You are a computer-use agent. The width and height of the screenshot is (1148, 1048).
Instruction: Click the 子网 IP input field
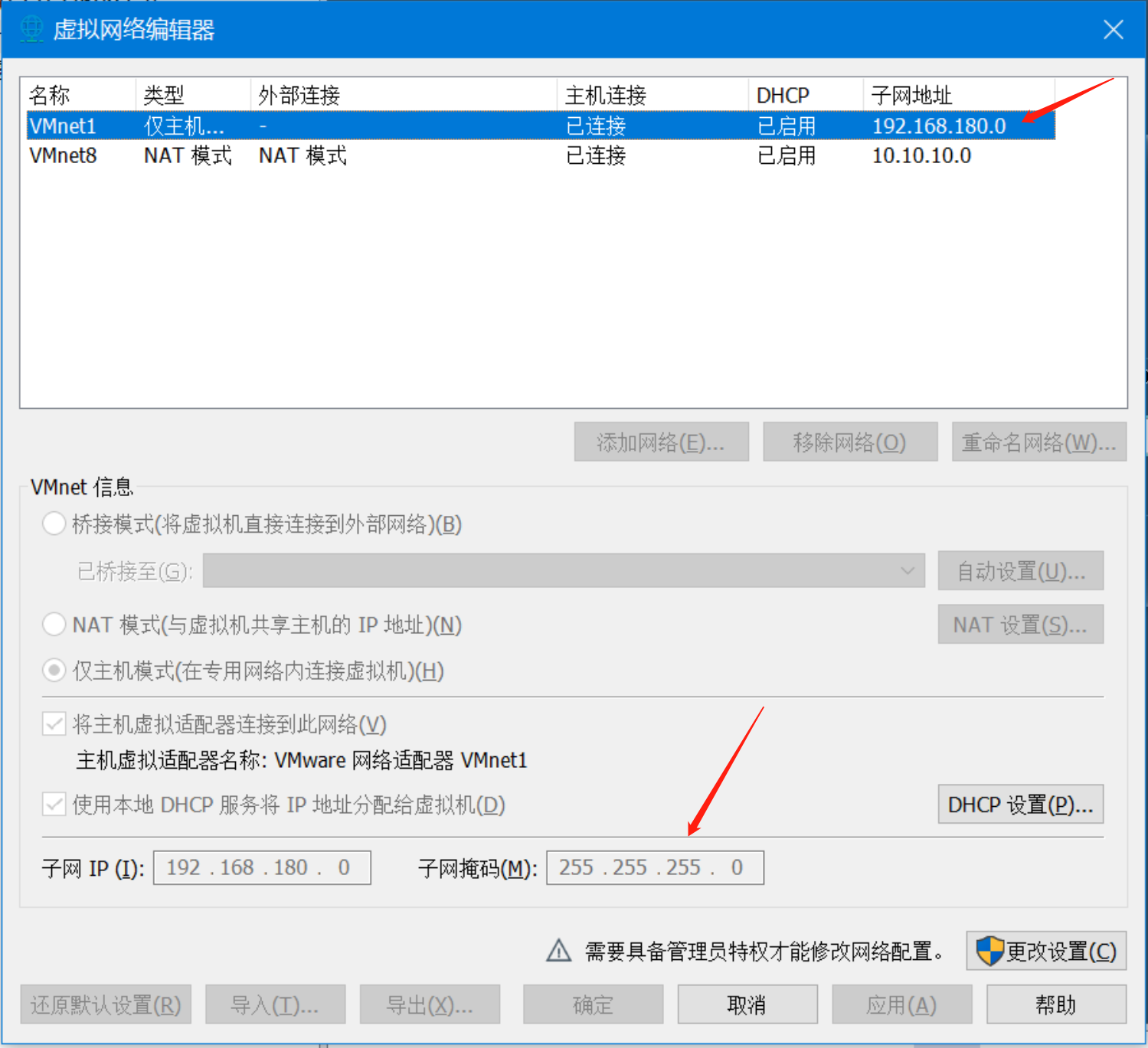click(x=262, y=867)
